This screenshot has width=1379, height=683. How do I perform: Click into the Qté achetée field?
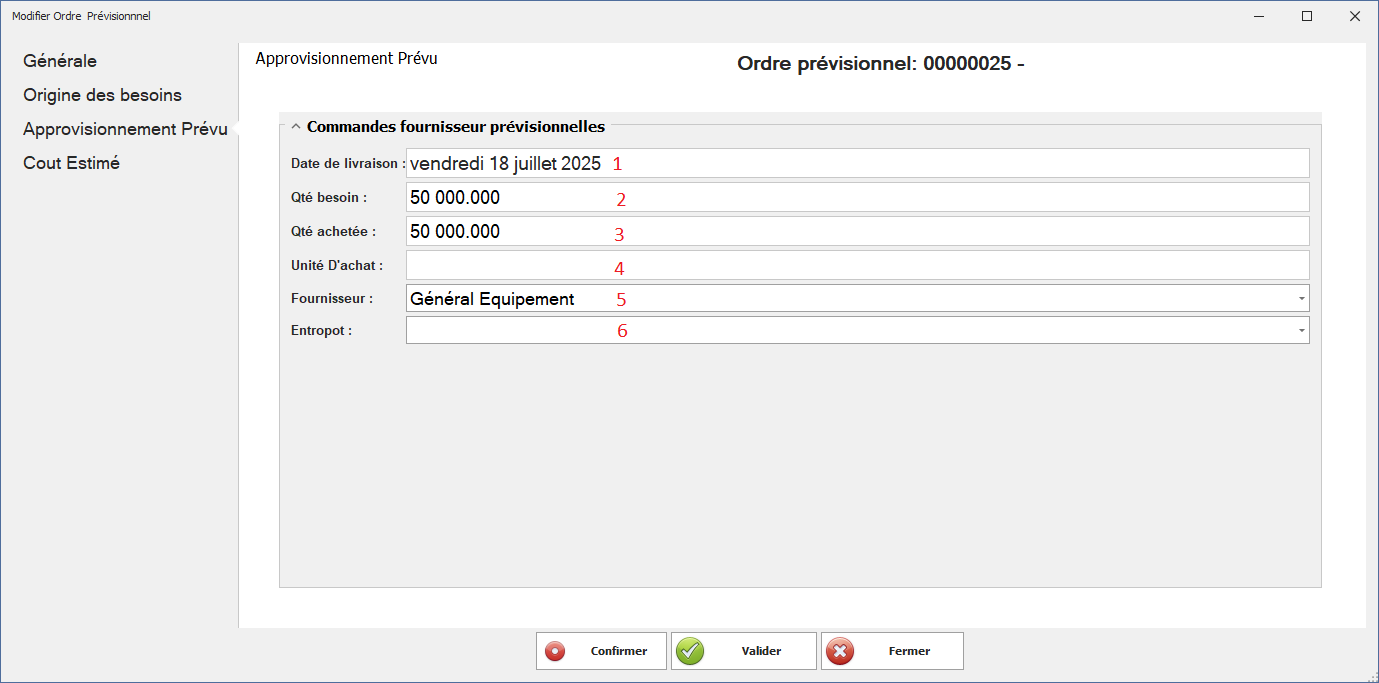(856, 231)
